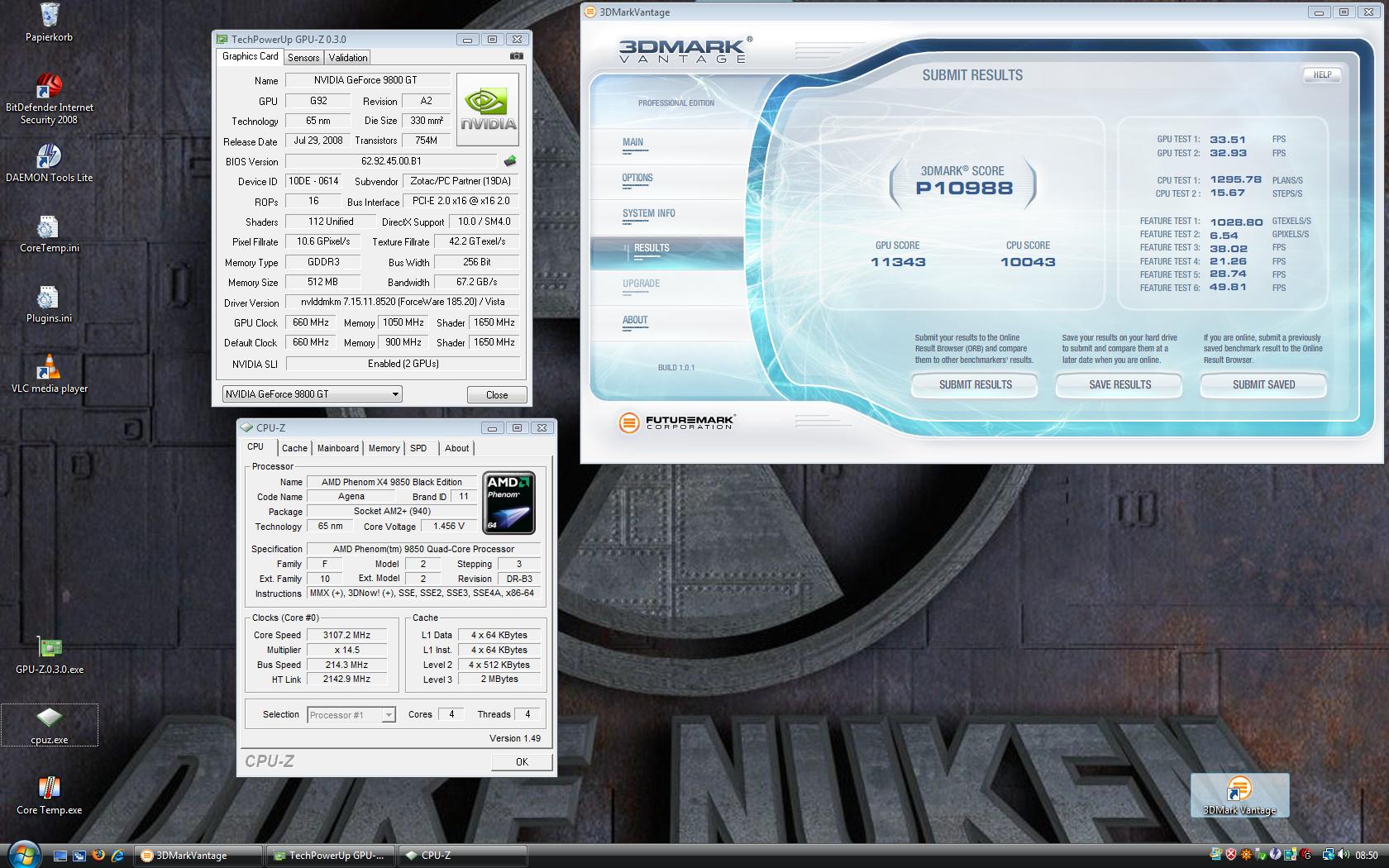This screenshot has height=868, width=1389.
Task: Click the GPU SCORE value 11343
Action: click(x=898, y=262)
